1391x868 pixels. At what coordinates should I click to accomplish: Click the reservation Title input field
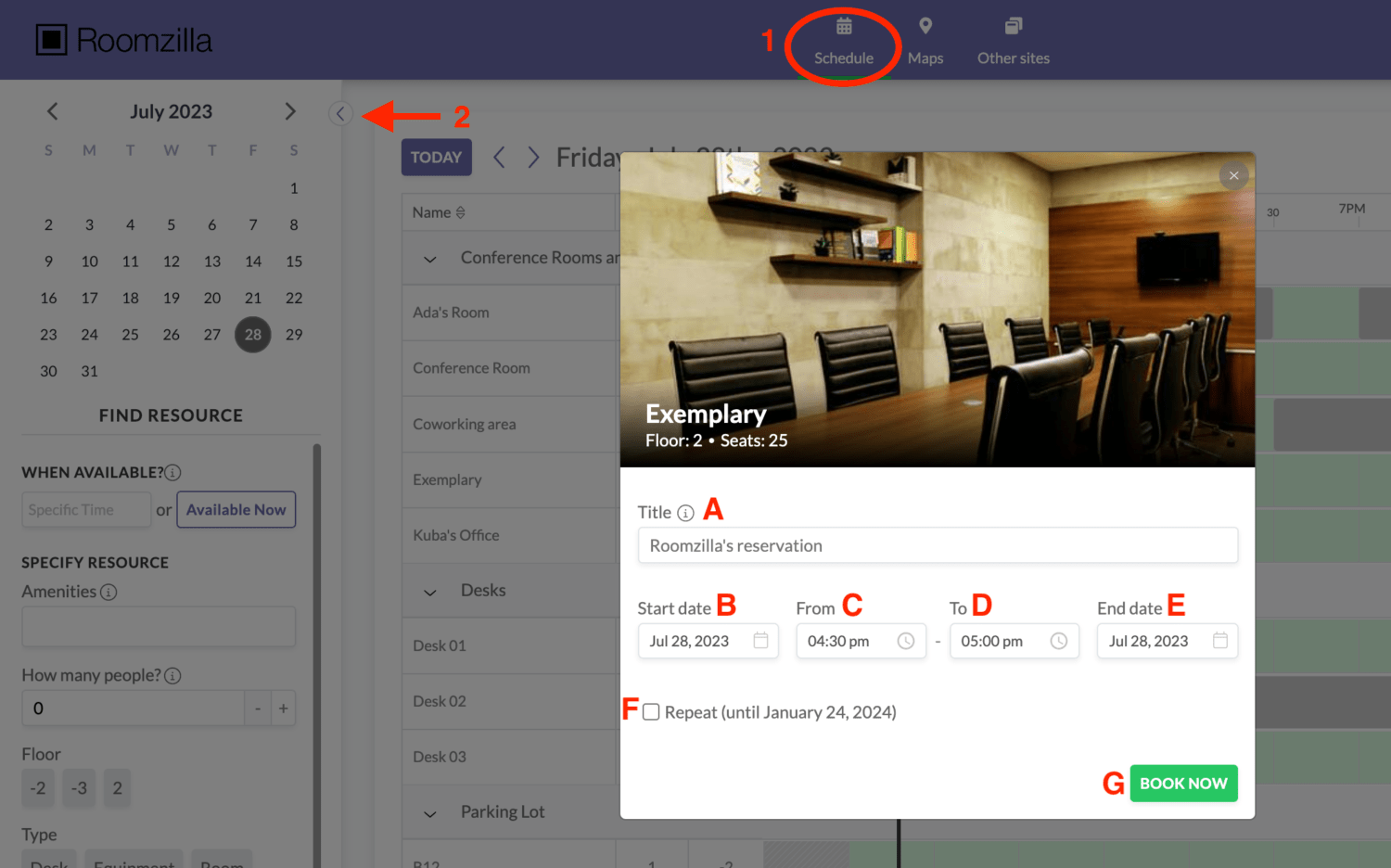click(x=937, y=545)
